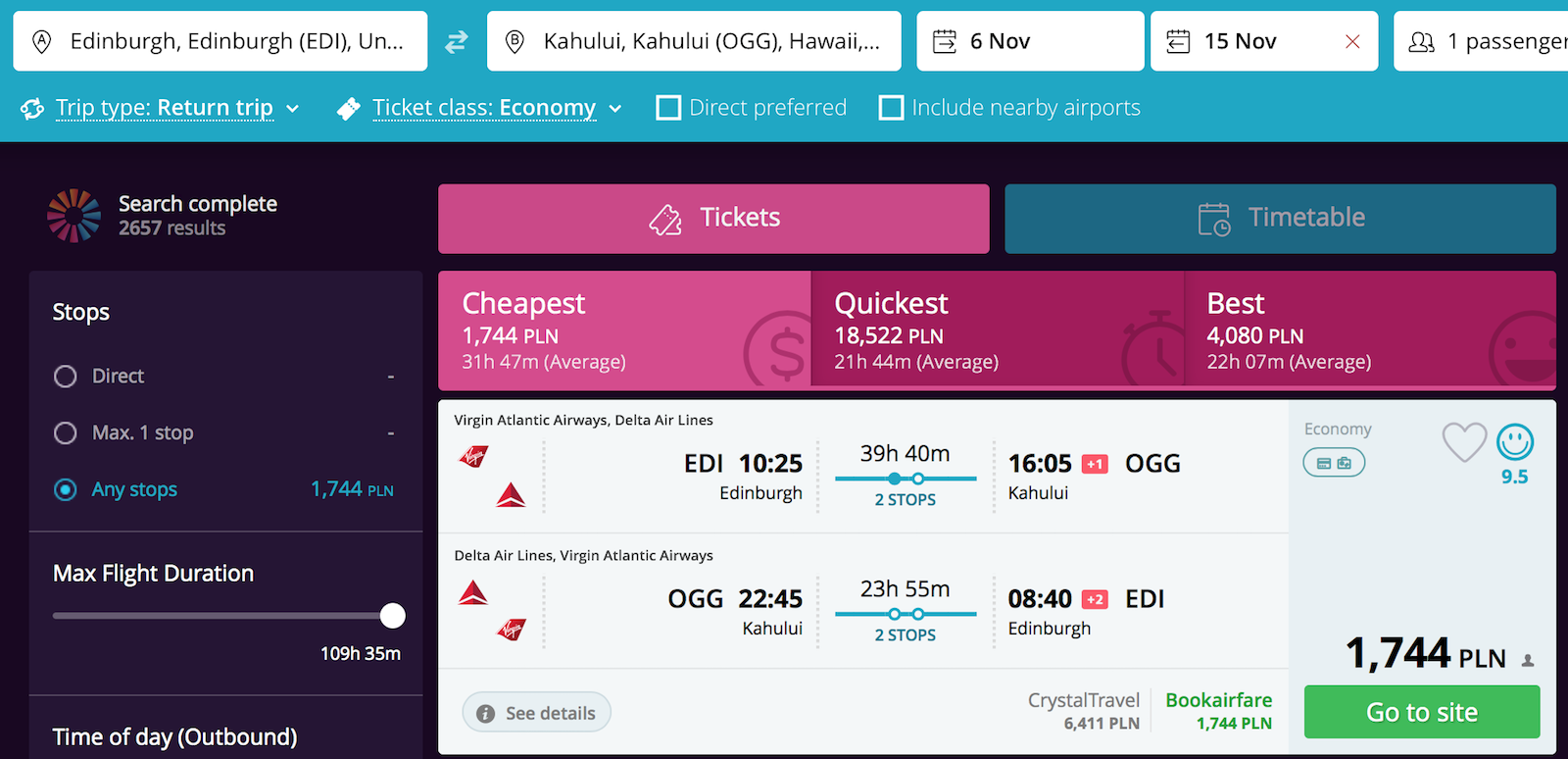Click the baggage info icon under Economy
The image size is (1568, 759).
tap(1334, 463)
